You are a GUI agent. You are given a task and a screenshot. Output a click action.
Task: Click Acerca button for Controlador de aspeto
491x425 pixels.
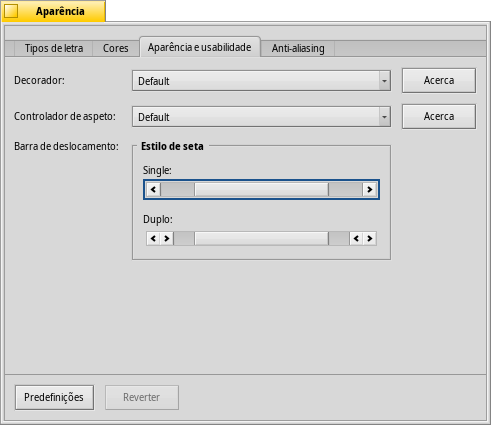tap(439, 117)
